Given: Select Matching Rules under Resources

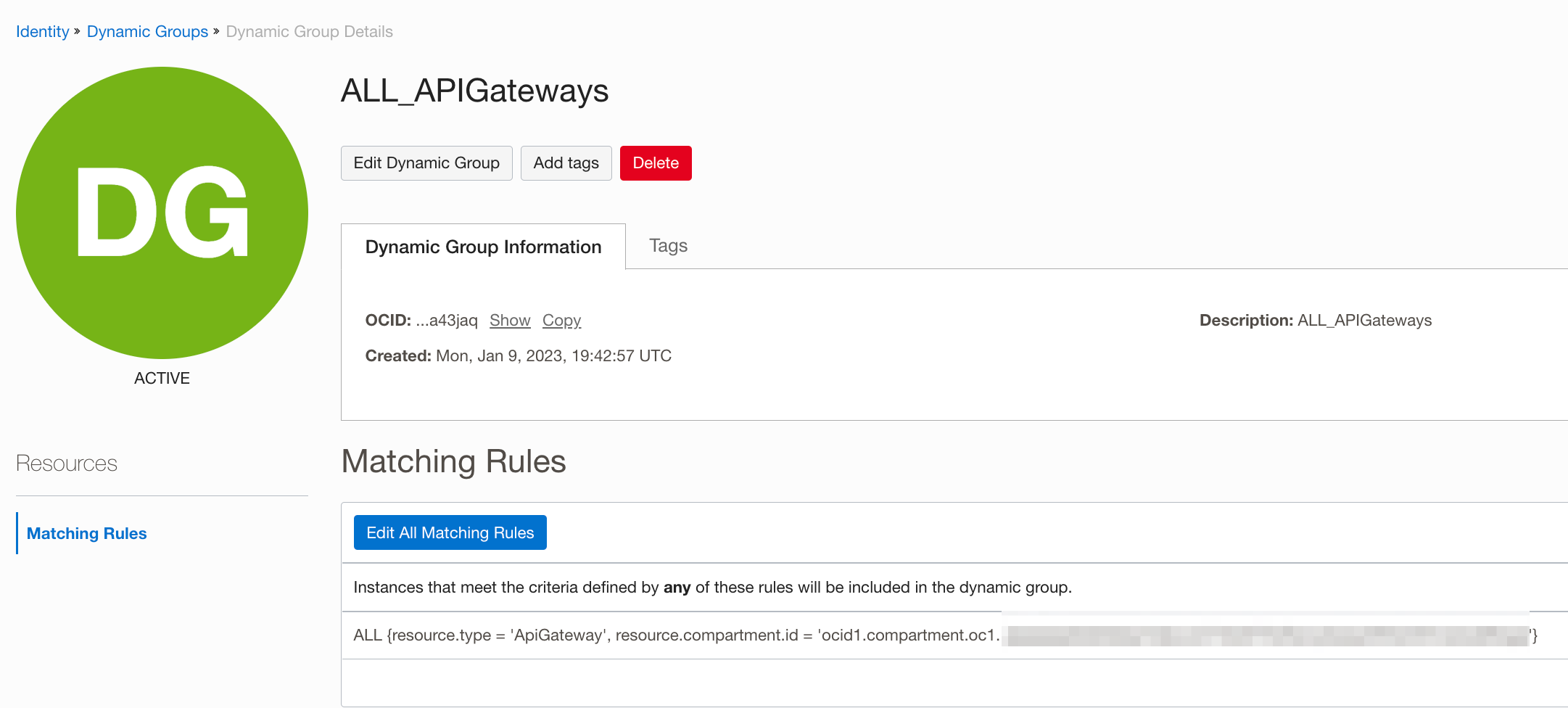Looking at the screenshot, I should (86, 533).
